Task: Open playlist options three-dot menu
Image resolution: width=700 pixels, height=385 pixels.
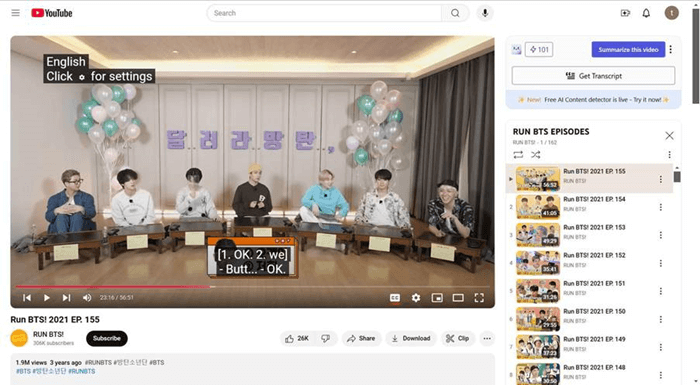Action: 669,155
